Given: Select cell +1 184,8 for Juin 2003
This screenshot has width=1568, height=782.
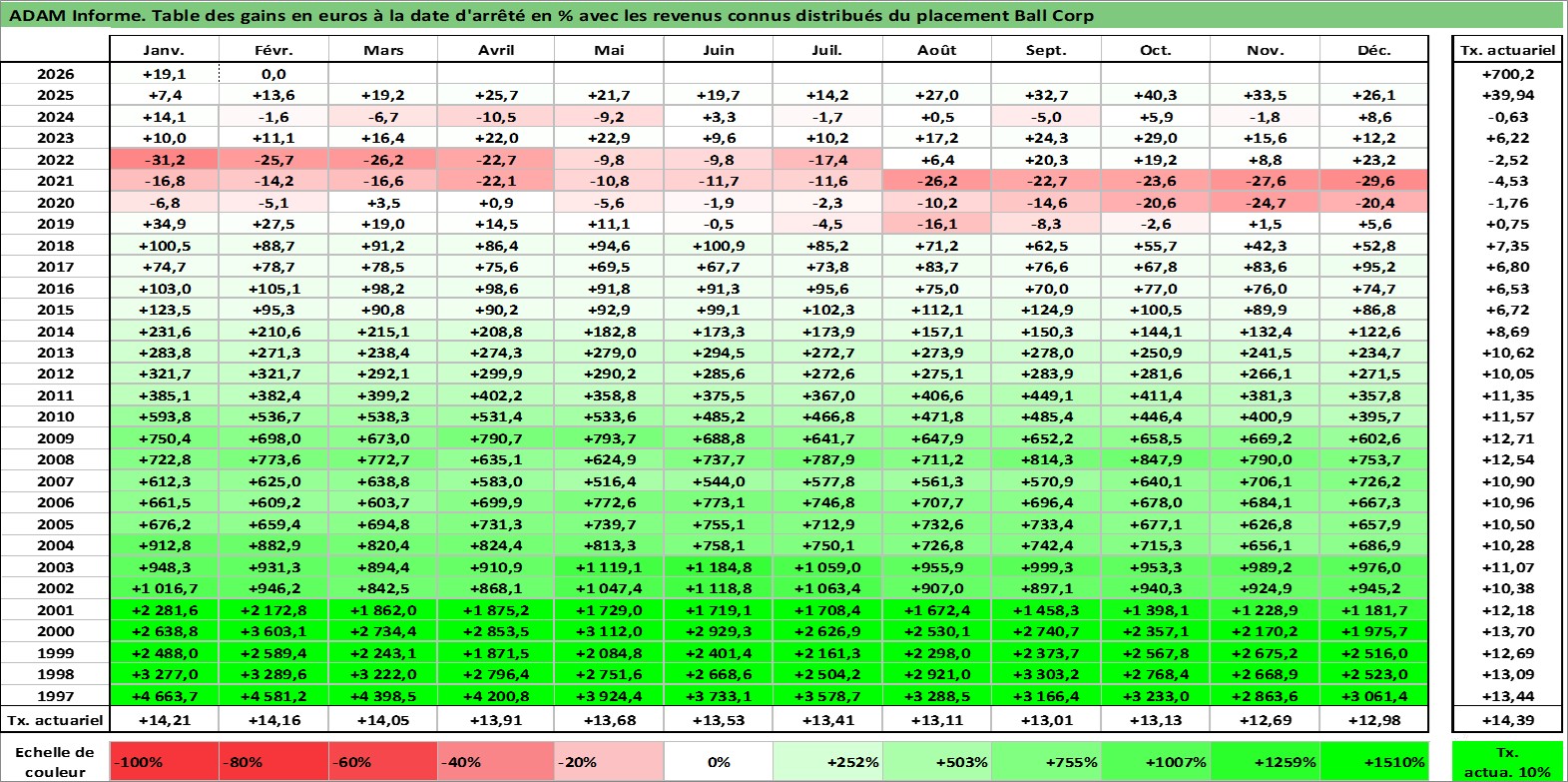Looking at the screenshot, I should (718, 567).
